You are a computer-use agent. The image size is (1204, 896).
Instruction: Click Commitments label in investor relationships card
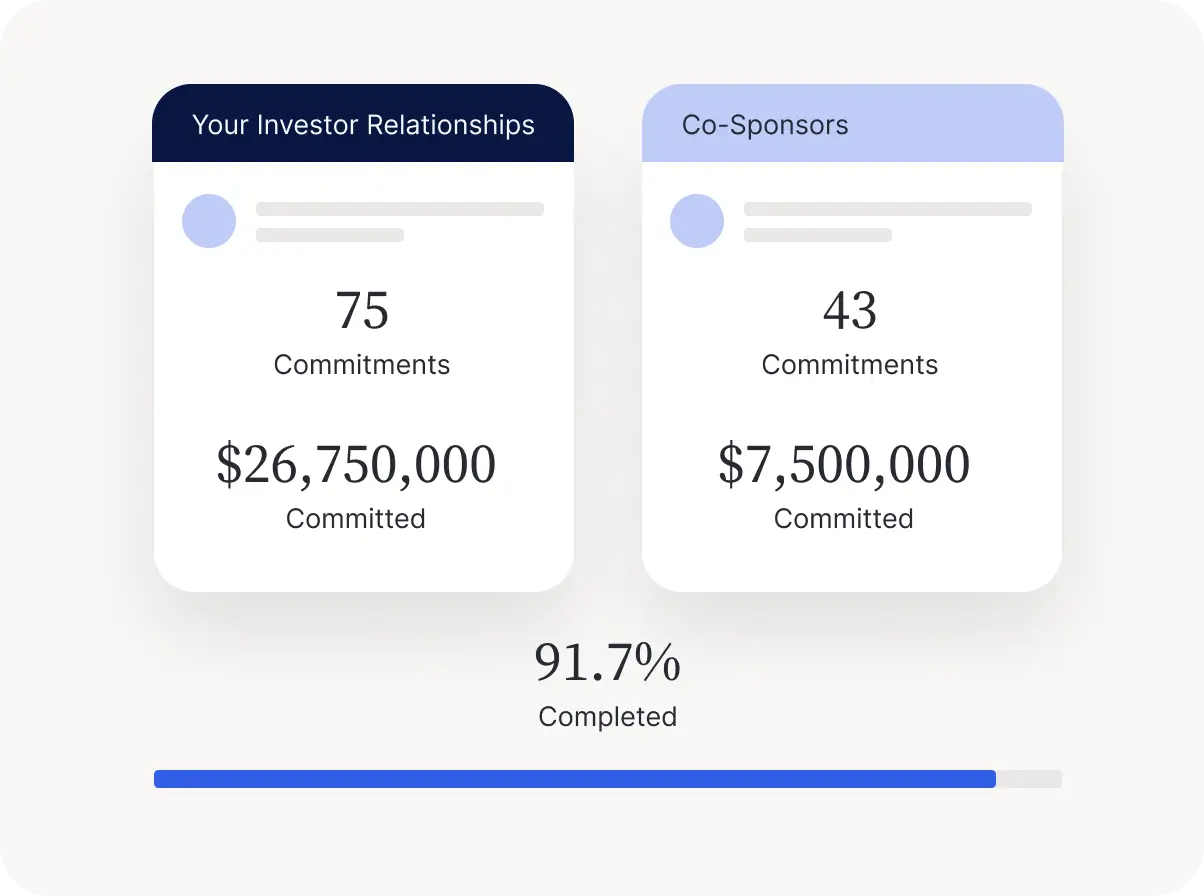click(362, 365)
